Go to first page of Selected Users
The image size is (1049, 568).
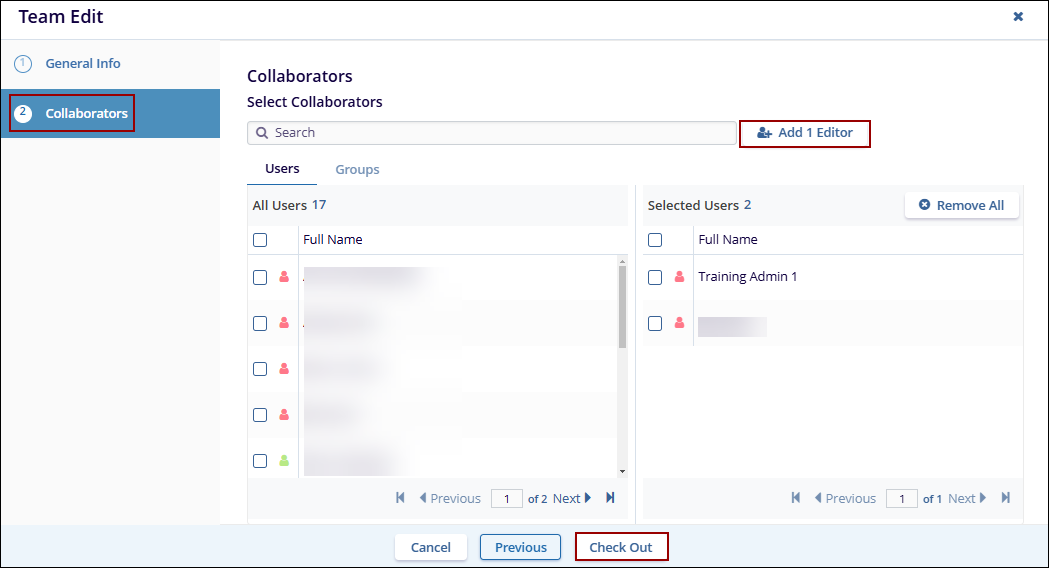[796, 498]
